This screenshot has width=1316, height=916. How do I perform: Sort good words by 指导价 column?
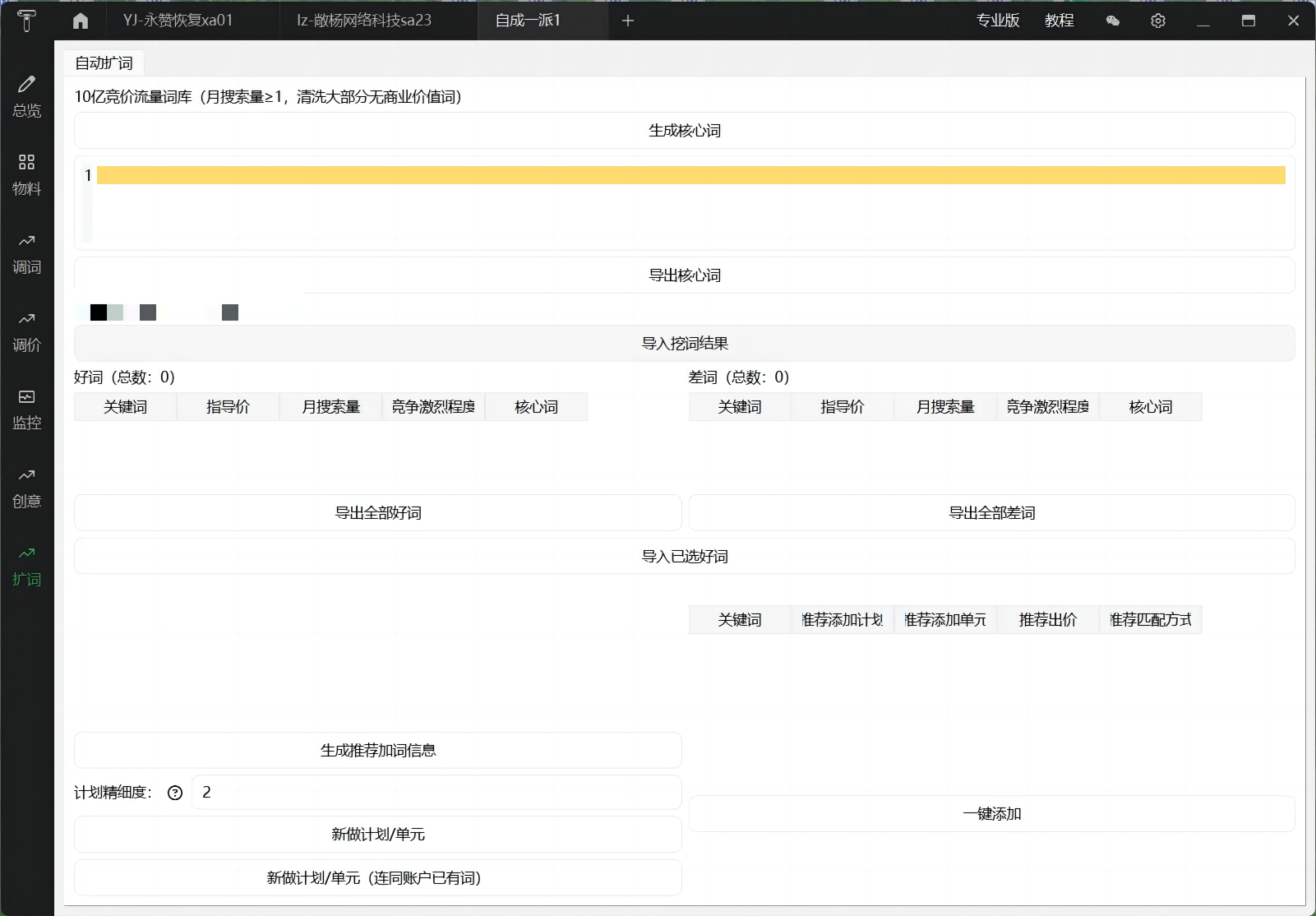(229, 407)
